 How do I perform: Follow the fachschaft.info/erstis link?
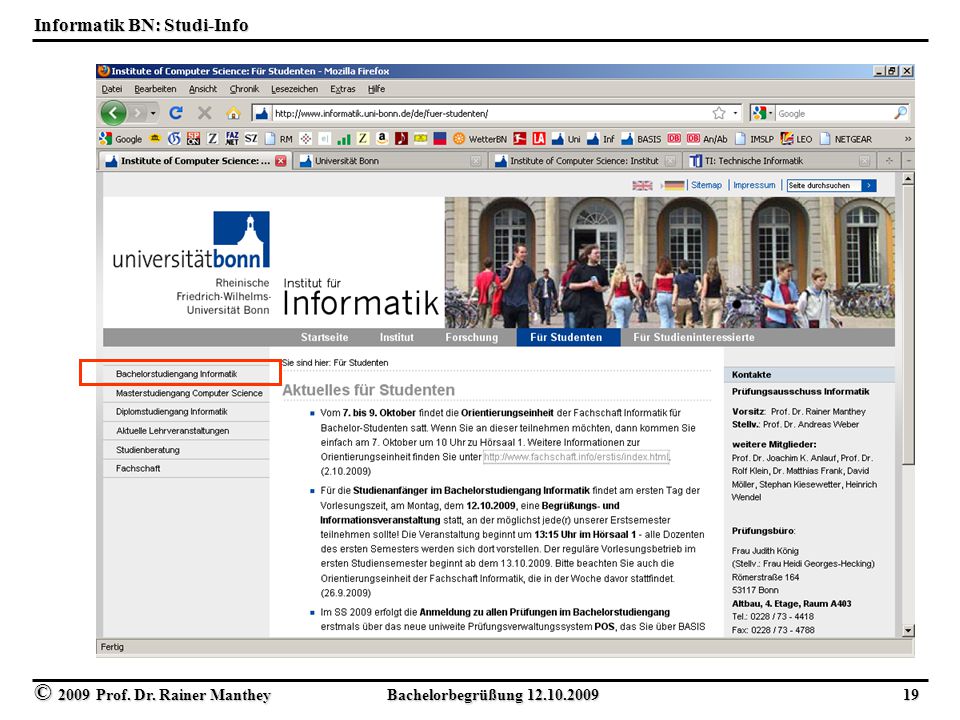click(576, 457)
